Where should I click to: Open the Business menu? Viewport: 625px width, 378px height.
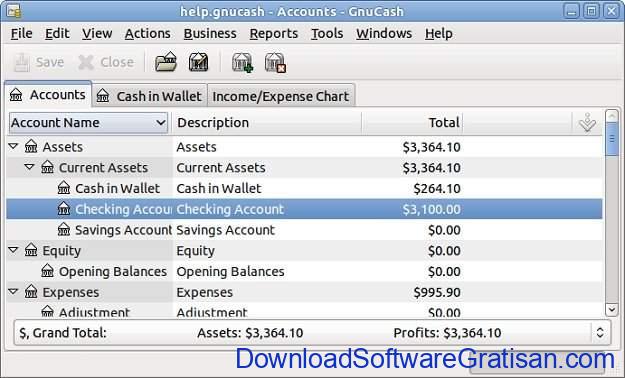pyautogui.click(x=210, y=33)
